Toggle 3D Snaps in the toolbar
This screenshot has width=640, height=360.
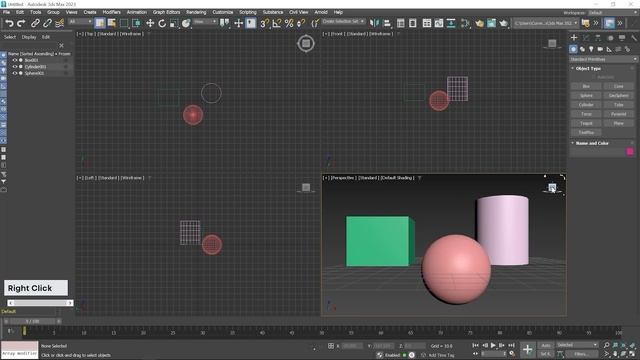coord(264,23)
